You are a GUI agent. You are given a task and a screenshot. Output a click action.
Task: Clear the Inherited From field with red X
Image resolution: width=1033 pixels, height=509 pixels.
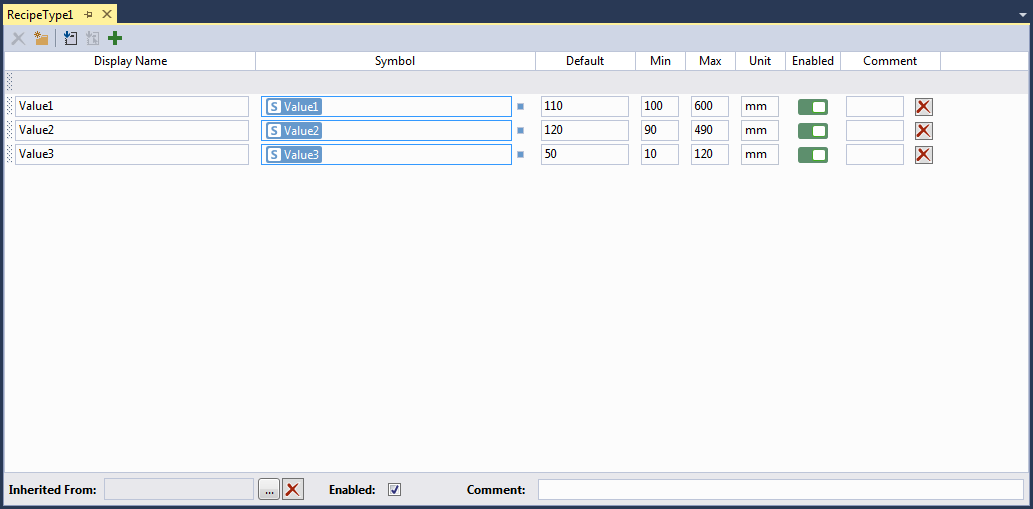(x=293, y=489)
